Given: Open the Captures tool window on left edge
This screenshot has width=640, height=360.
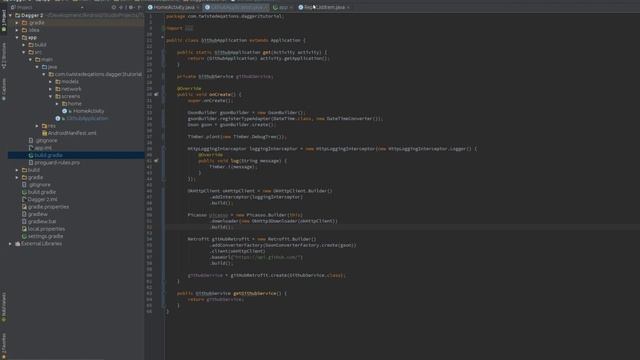Looking at the screenshot, I should (4, 89).
